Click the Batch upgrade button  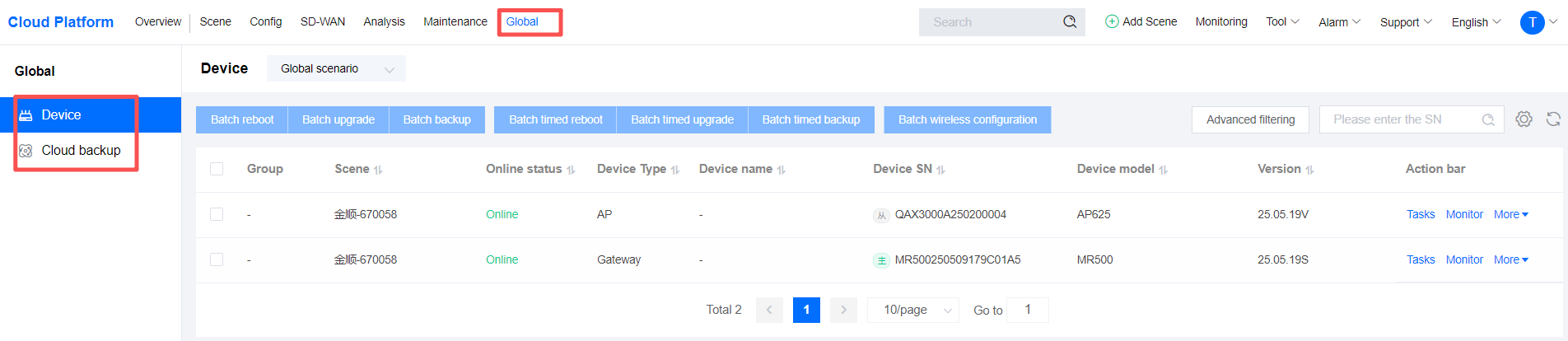338,119
